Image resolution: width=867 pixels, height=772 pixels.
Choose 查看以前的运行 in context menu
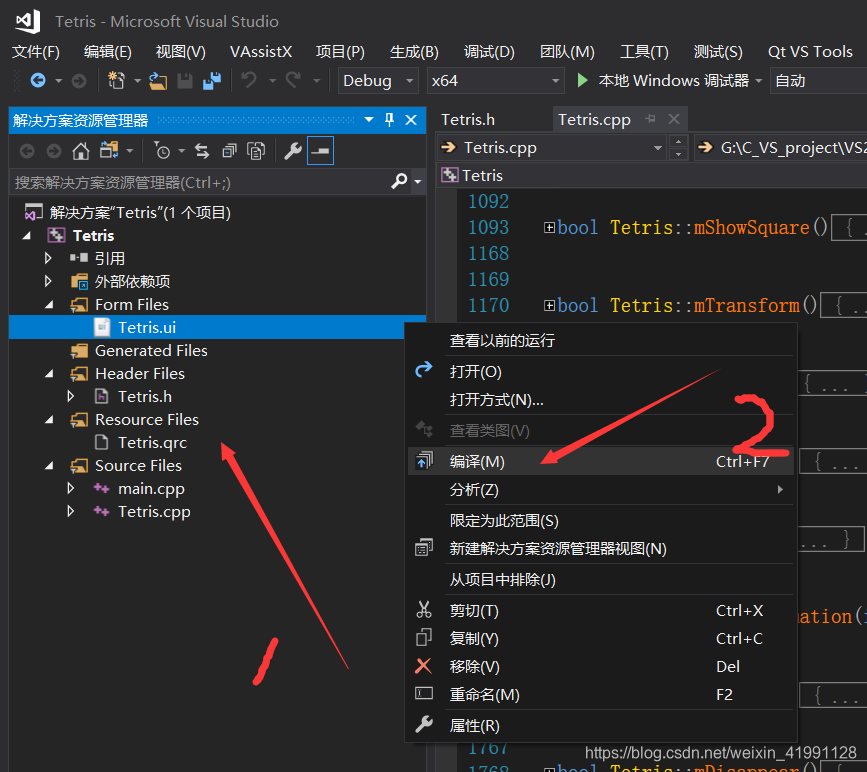tap(601, 341)
